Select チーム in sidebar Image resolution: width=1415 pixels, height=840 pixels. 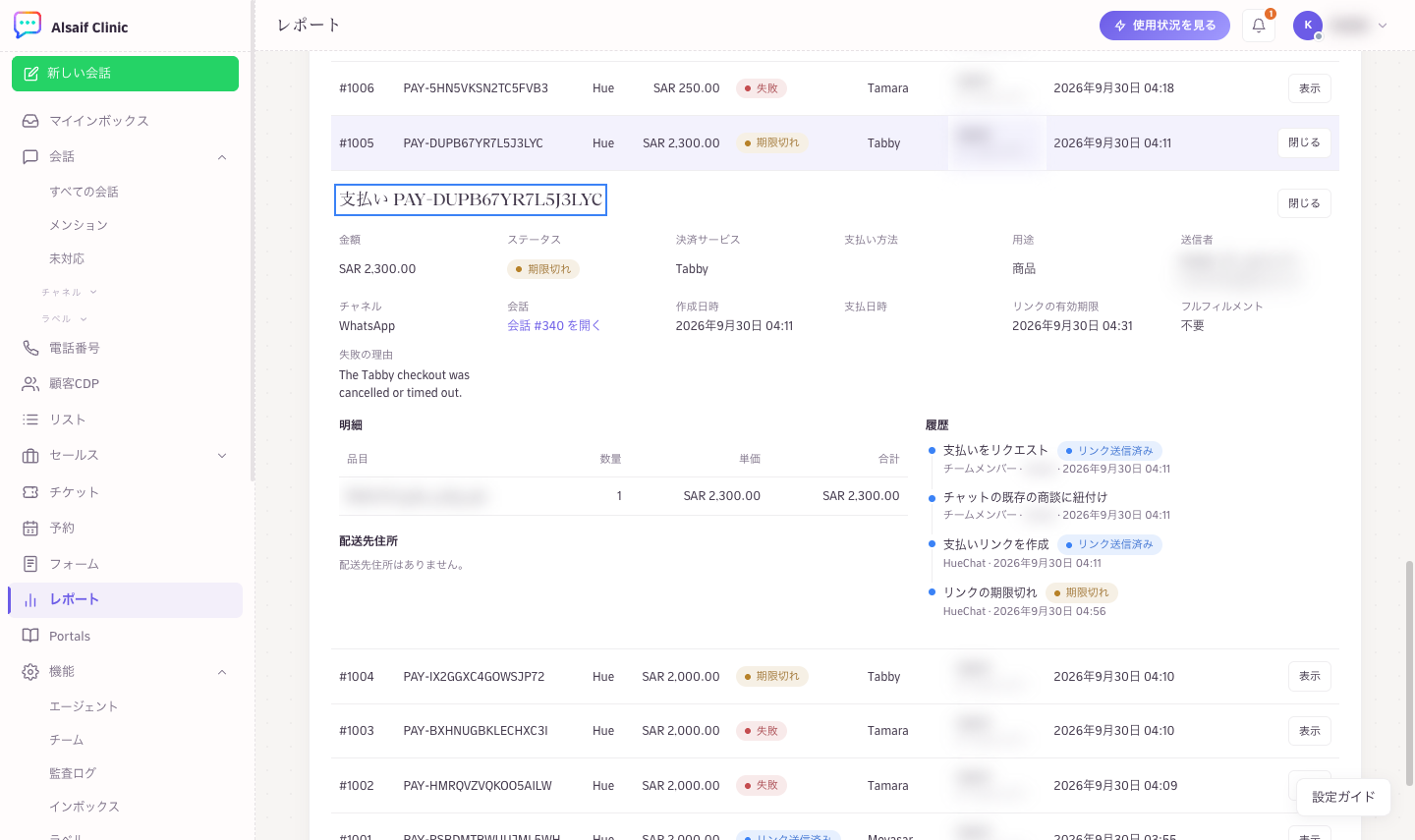click(x=67, y=740)
